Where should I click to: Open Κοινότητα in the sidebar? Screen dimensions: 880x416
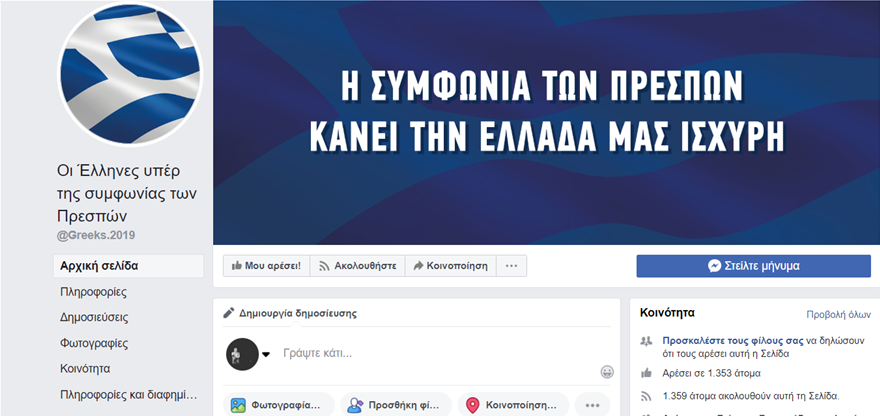tap(85, 369)
